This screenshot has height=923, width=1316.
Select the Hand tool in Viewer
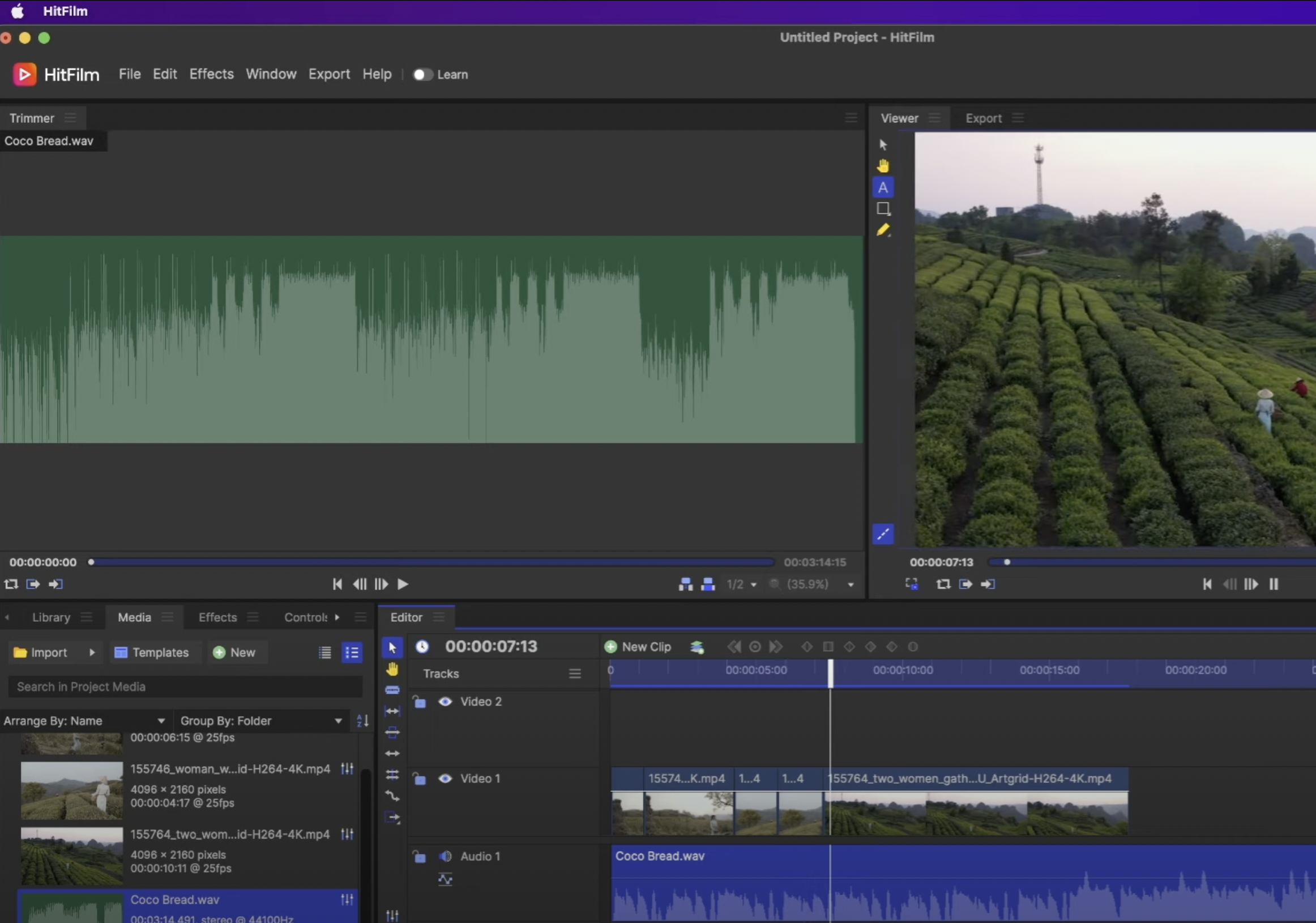click(x=883, y=166)
